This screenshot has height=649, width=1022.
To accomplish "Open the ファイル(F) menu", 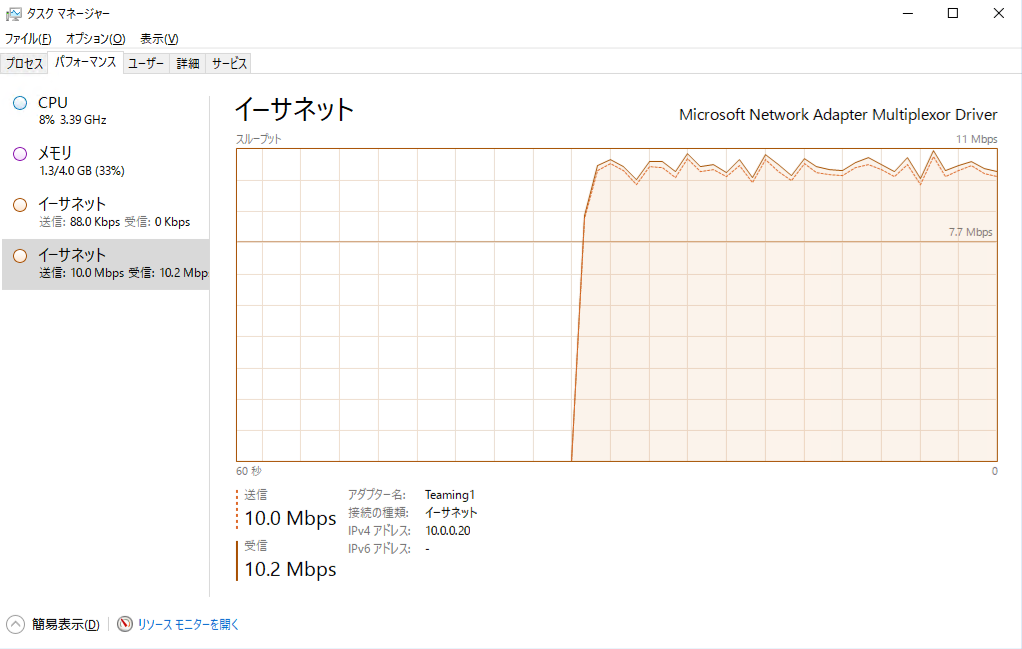I will coord(28,39).
